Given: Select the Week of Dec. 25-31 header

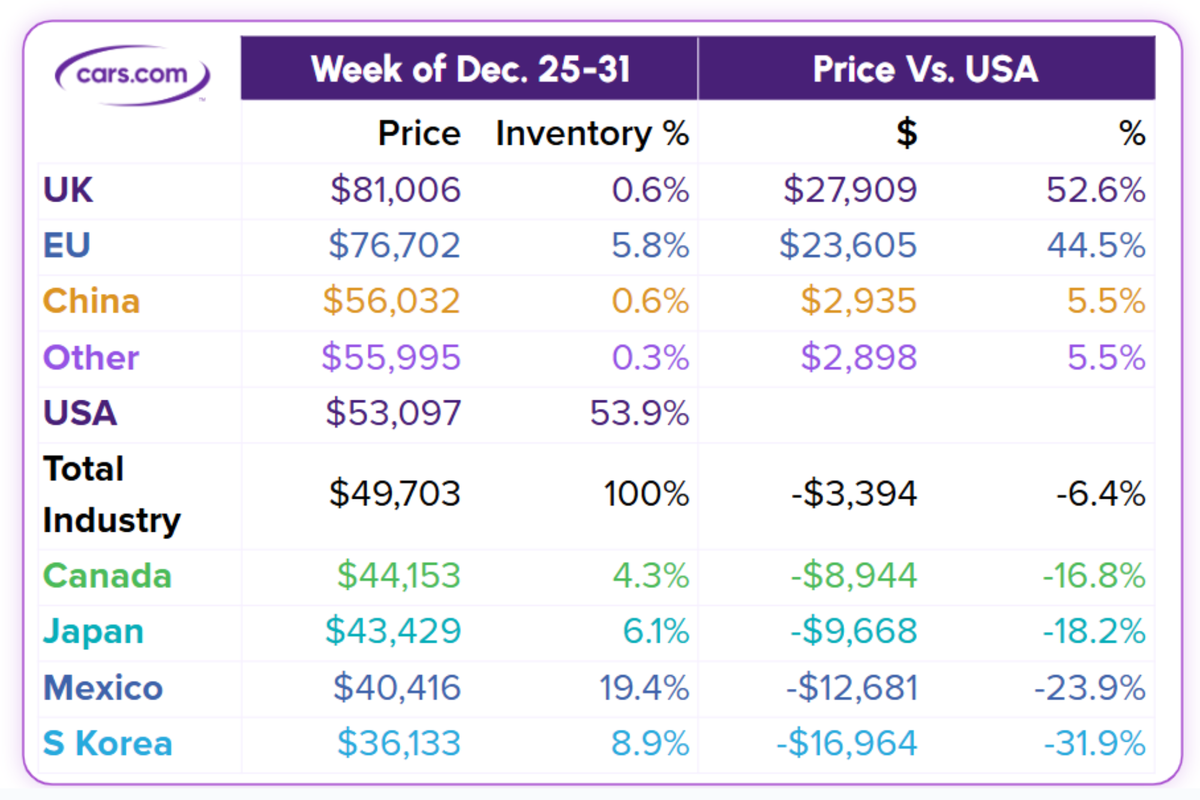Looking at the screenshot, I should pyautogui.click(x=470, y=69).
